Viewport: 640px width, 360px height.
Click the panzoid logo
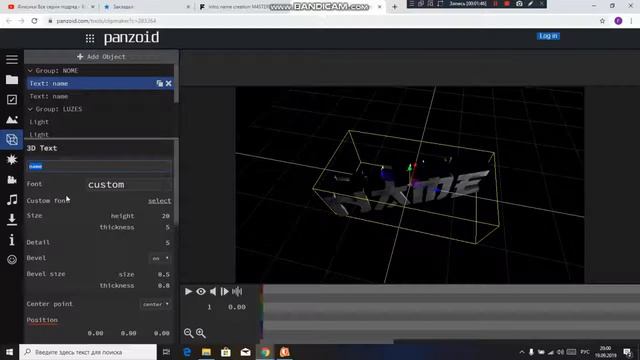click(x=131, y=38)
